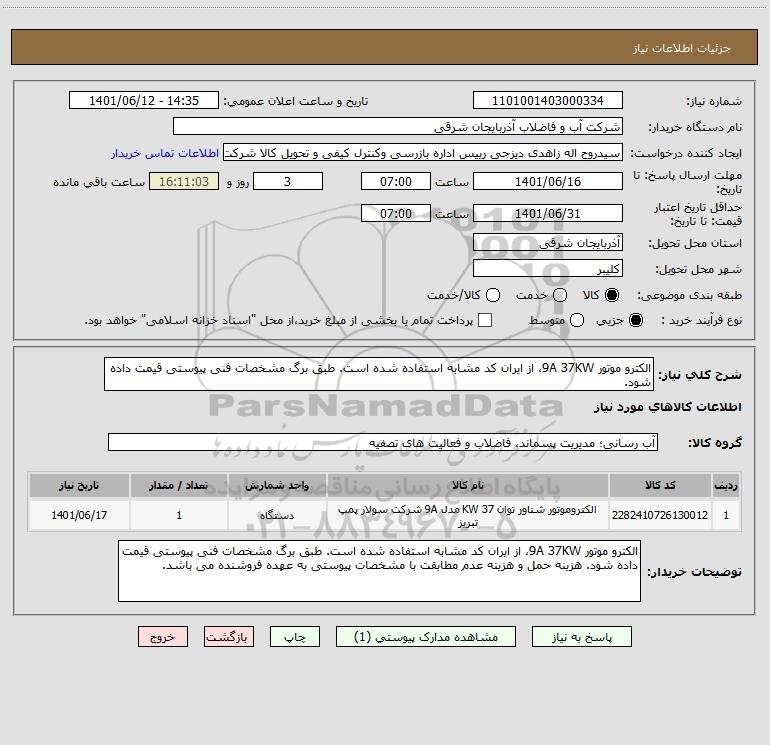Click the تاریخ نیاز column header

79,485
